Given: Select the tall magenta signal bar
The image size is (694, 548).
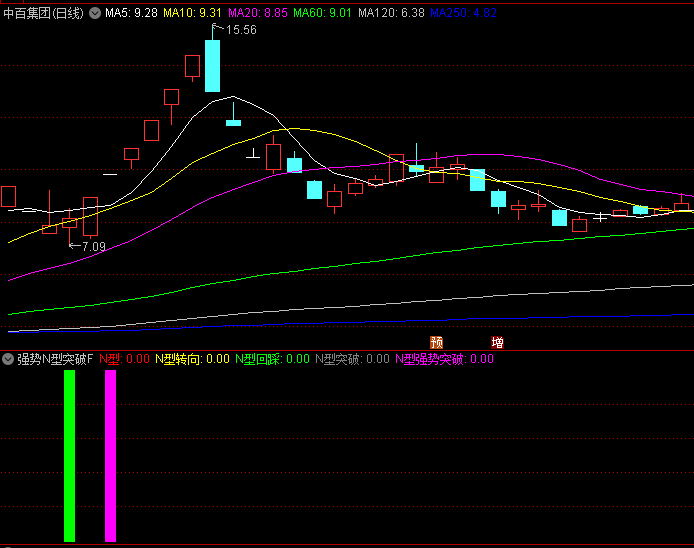Looking at the screenshot, I should tap(110, 455).
